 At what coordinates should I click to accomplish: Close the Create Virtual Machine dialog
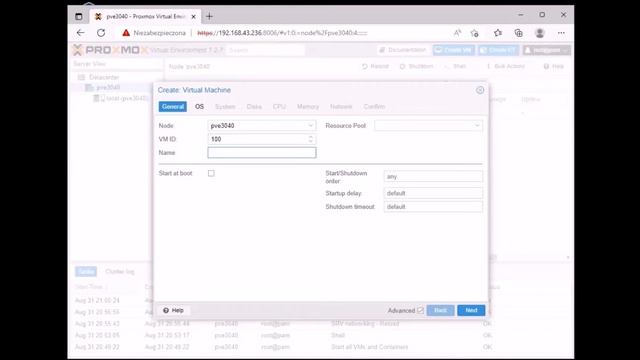click(480, 90)
